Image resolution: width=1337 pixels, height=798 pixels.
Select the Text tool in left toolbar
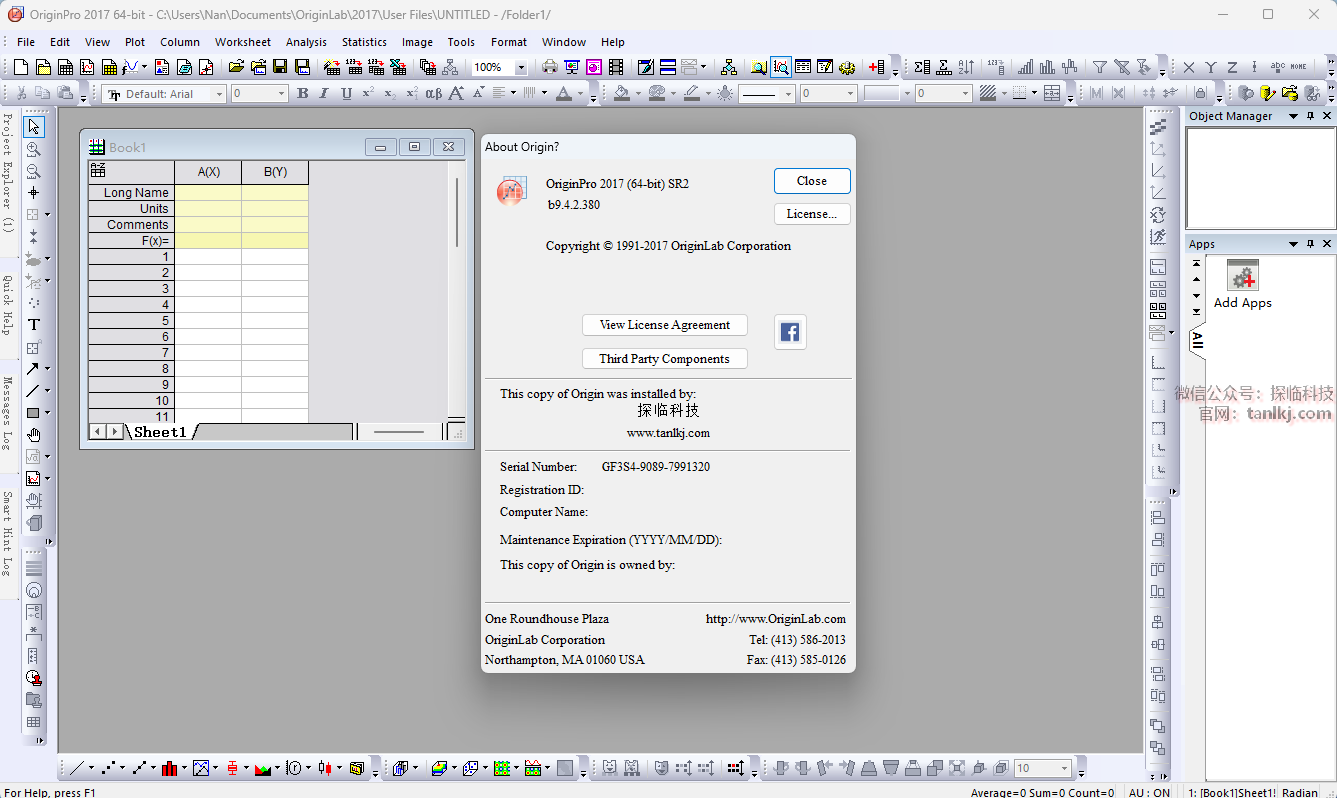[x=34, y=324]
